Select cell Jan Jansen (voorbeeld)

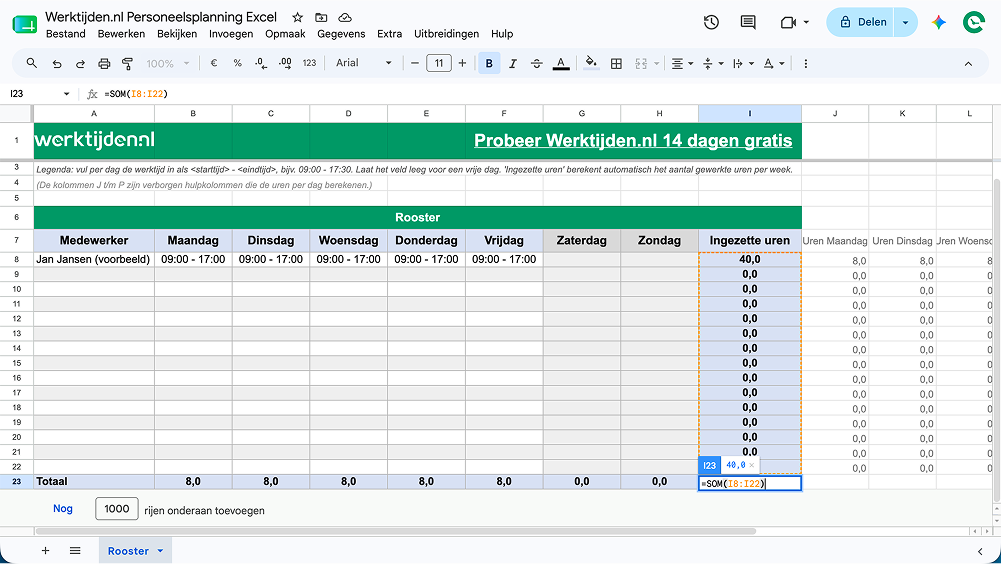[x=94, y=259]
